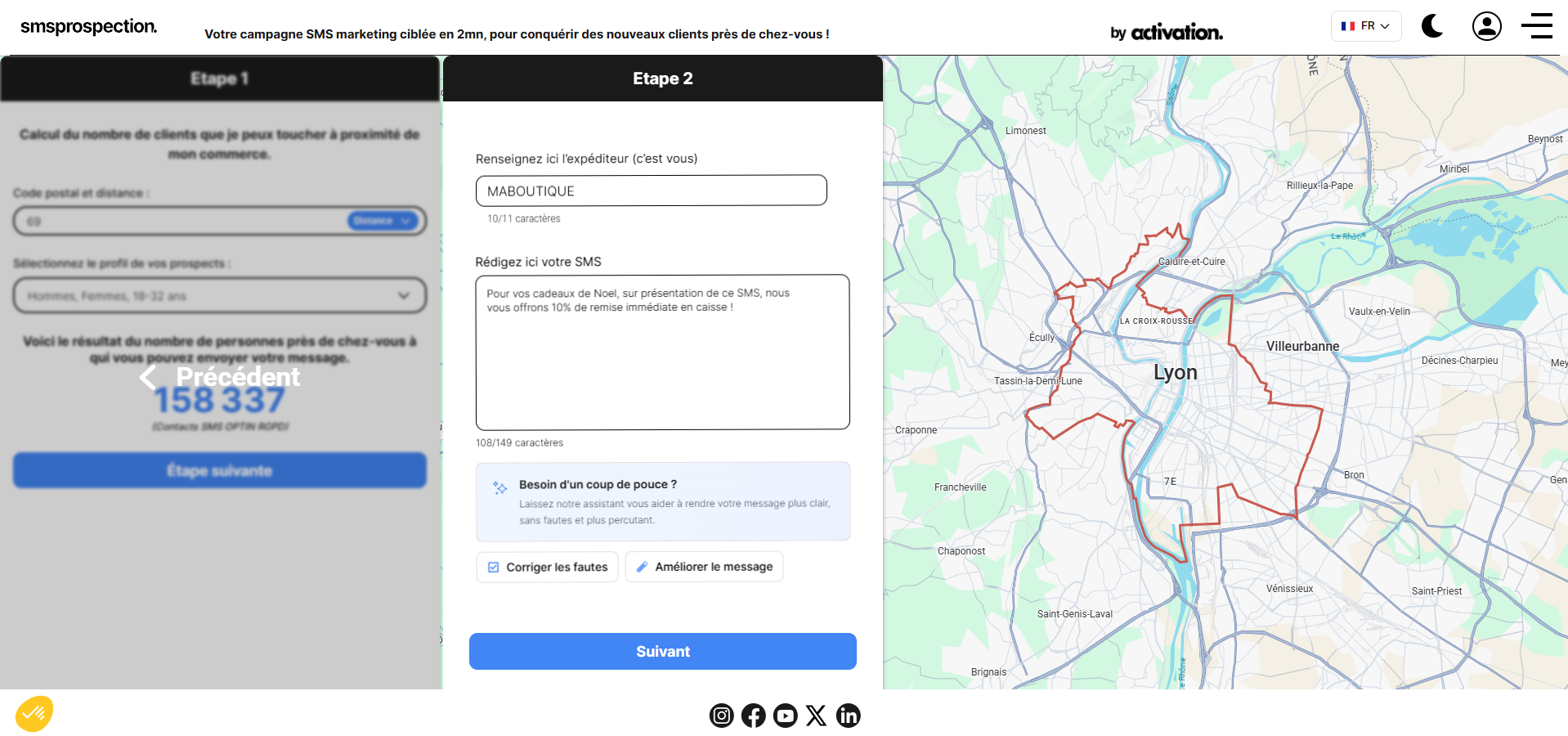Click the Suivant button

click(x=662, y=651)
